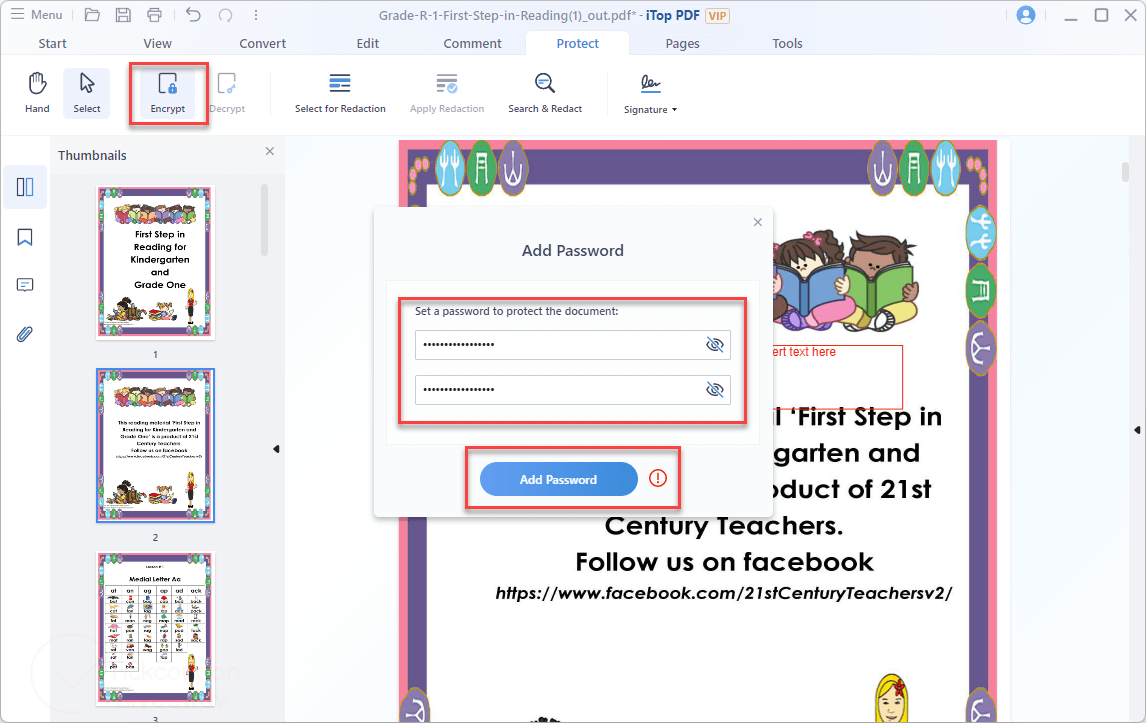
Task: Toggle the Thumbnails sidebar panel icon
Action: coord(25,187)
